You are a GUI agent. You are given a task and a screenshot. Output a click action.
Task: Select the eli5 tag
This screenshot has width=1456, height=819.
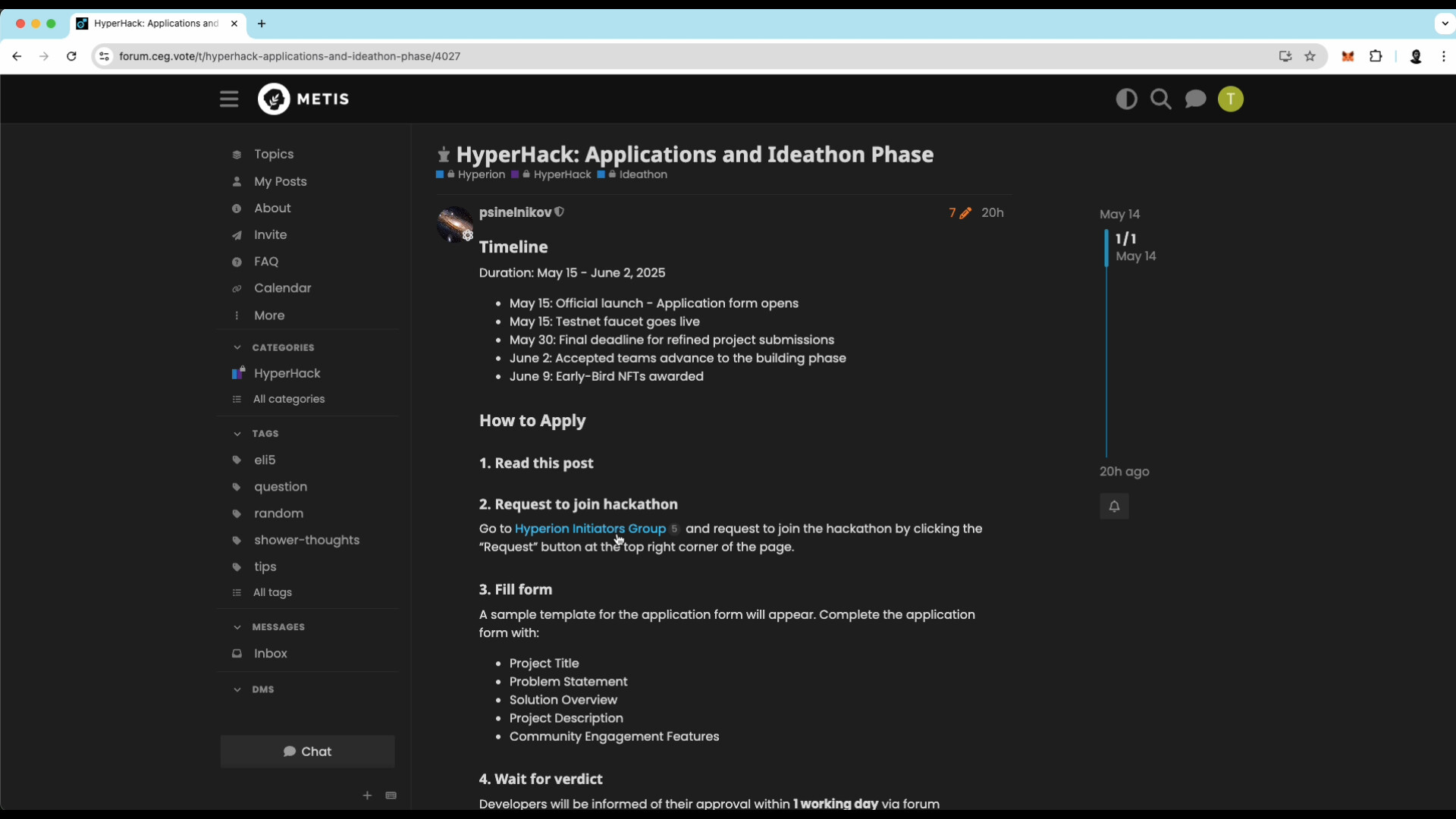(265, 460)
